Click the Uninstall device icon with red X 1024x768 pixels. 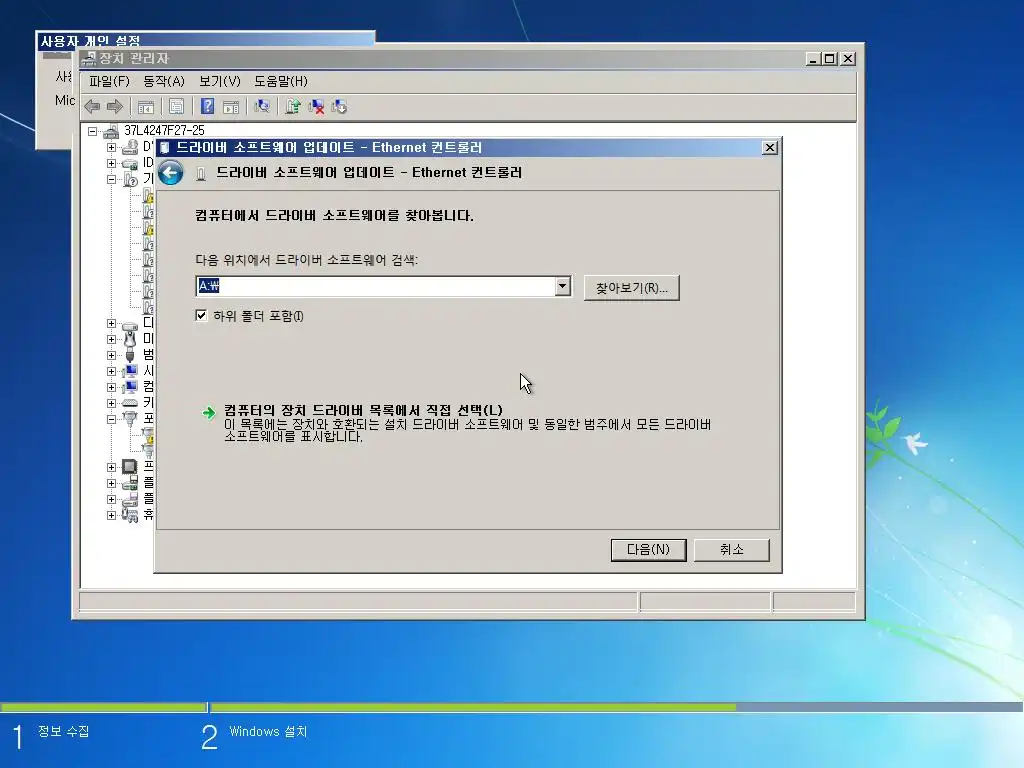pyautogui.click(x=317, y=106)
